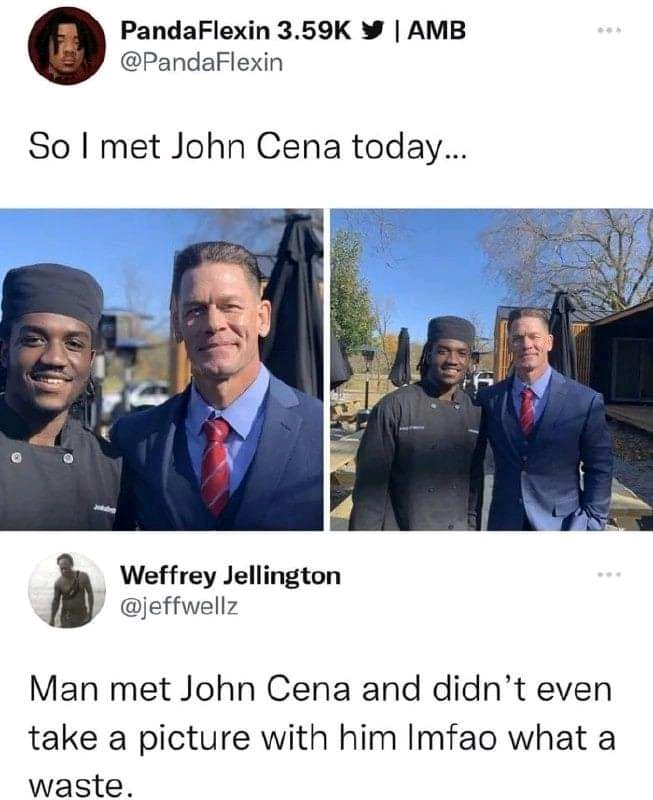Click the AMB label after the username
Viewport: 653px width, 800px height.
tap(437, 31)
